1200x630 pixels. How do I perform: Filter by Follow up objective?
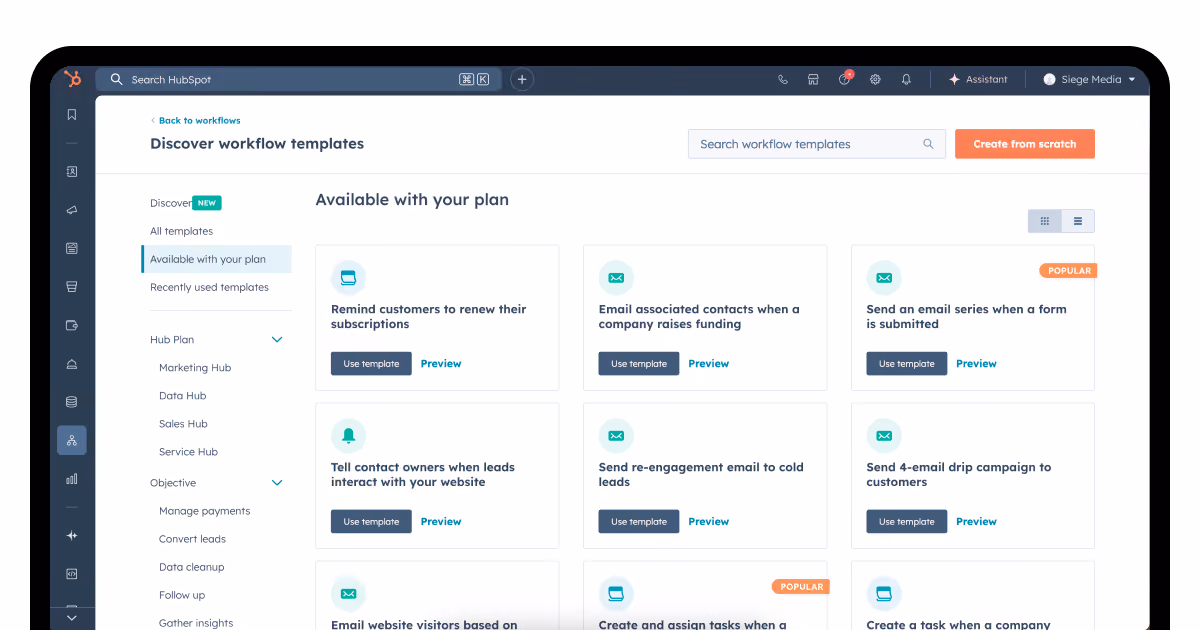click(182, 595)
